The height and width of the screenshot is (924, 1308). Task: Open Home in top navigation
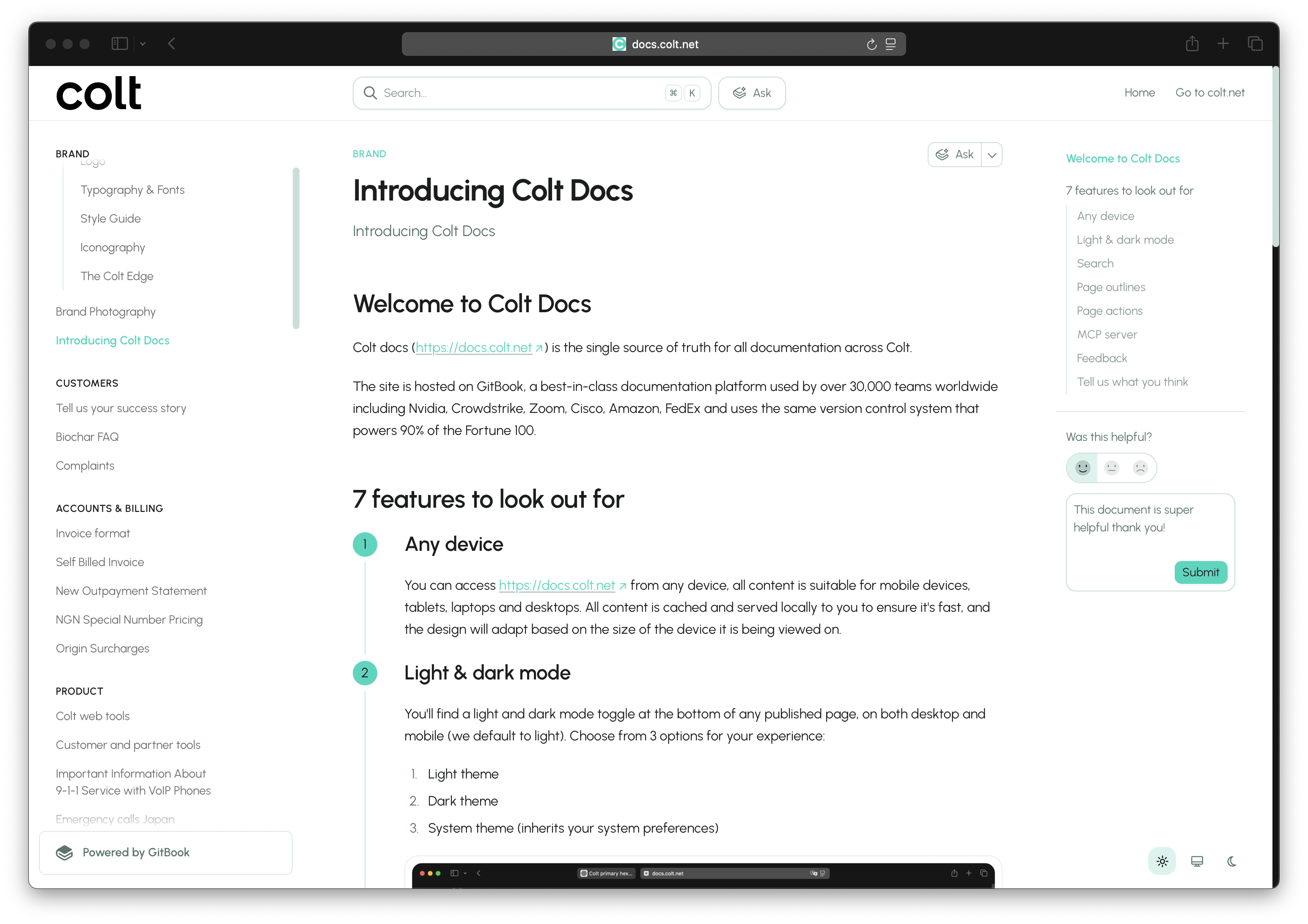(1139, 93)
